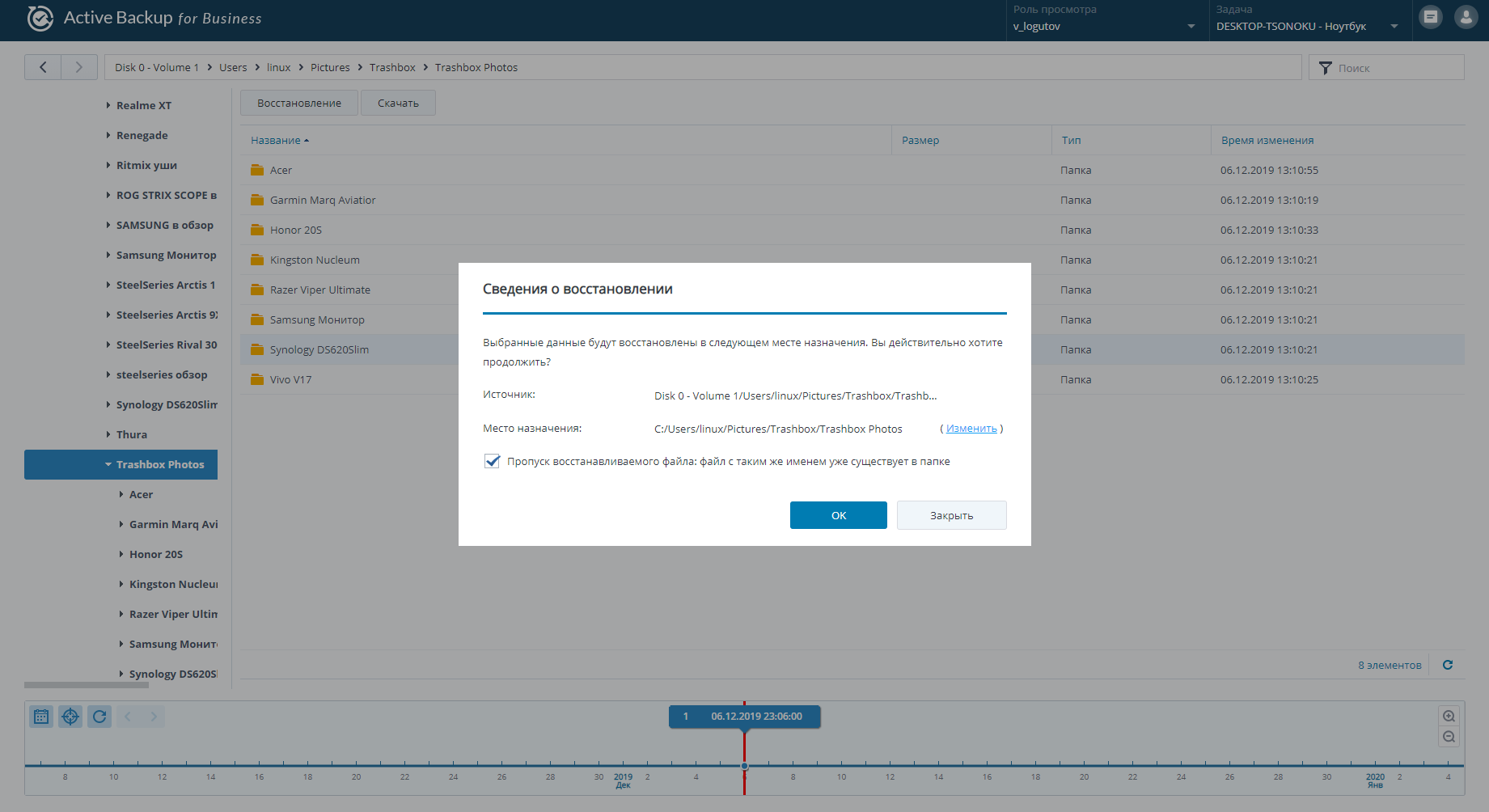Viewport: 1489px width, 812px height.
Task: Open the timeline calendar icon
Action: pyautogui.click(x=41, y=717)
